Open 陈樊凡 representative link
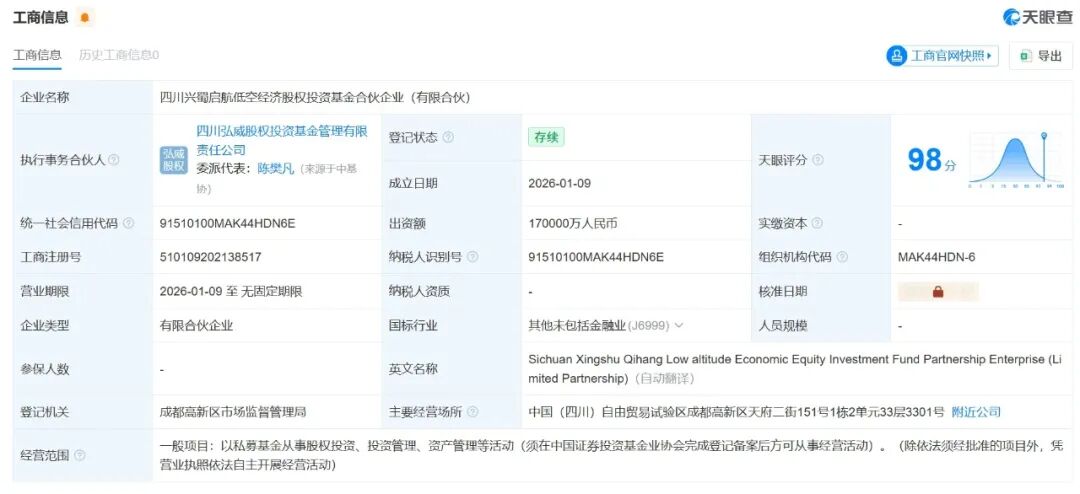The image size is (1080, 494). coord(276,168)
